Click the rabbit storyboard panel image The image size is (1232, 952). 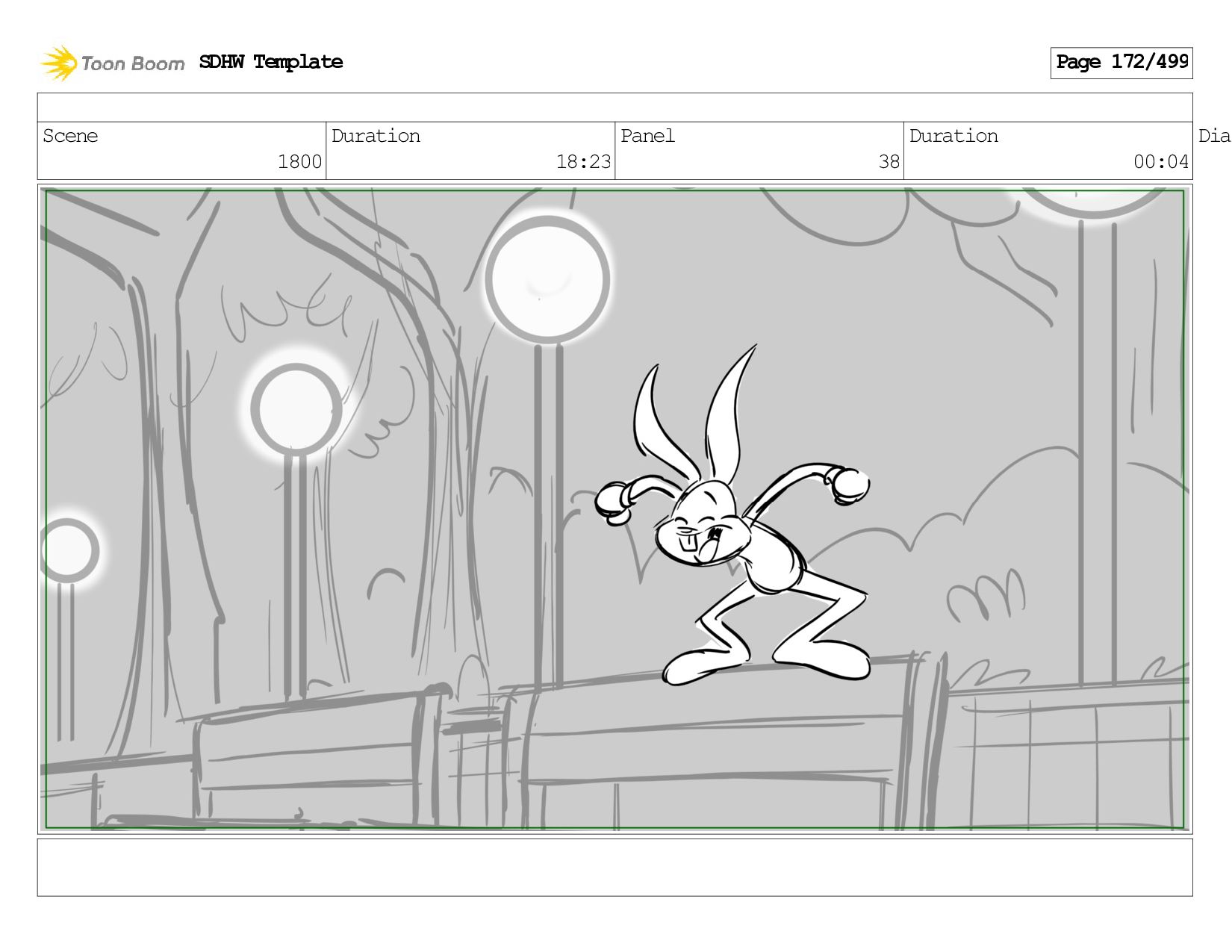(x=615, y=509)
